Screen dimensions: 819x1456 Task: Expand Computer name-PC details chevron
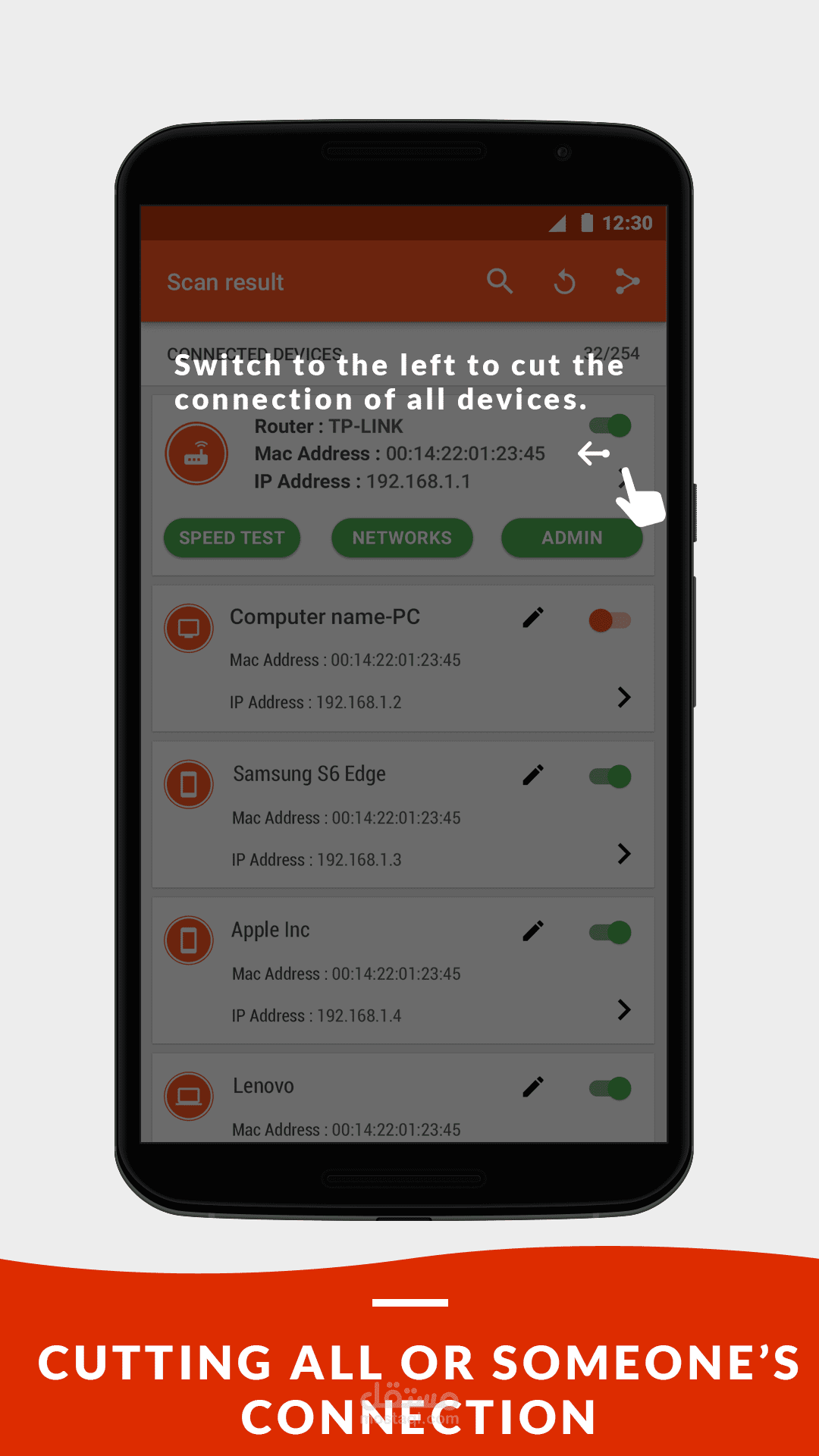(x=624, y=698)
